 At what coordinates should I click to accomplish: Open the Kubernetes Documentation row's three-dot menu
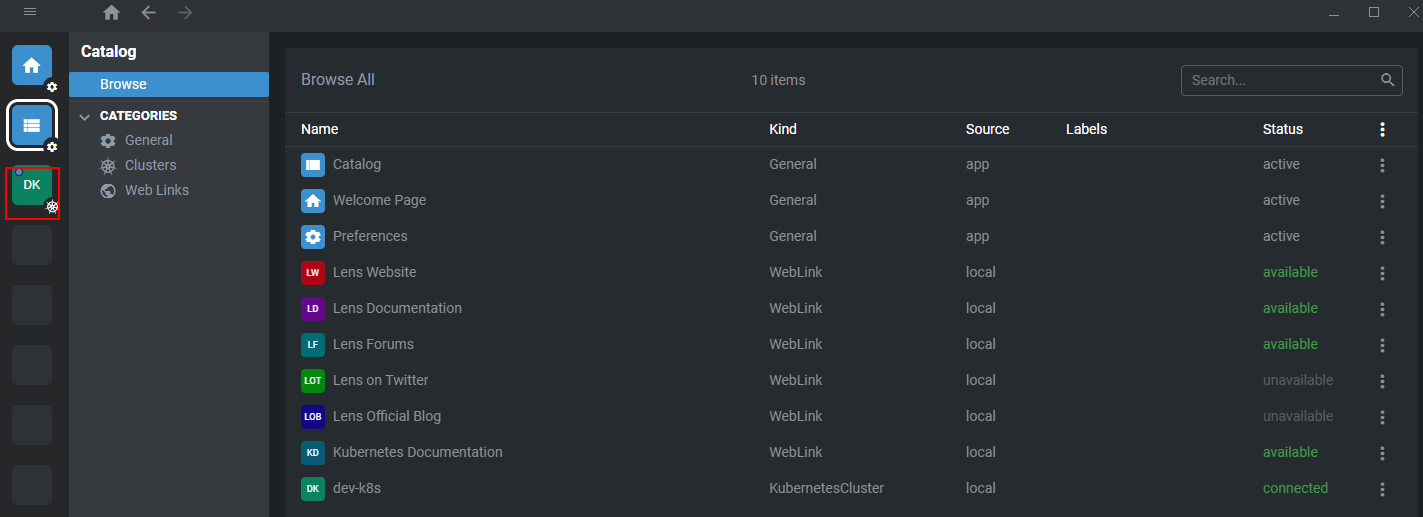click(x=1383, y=453)
